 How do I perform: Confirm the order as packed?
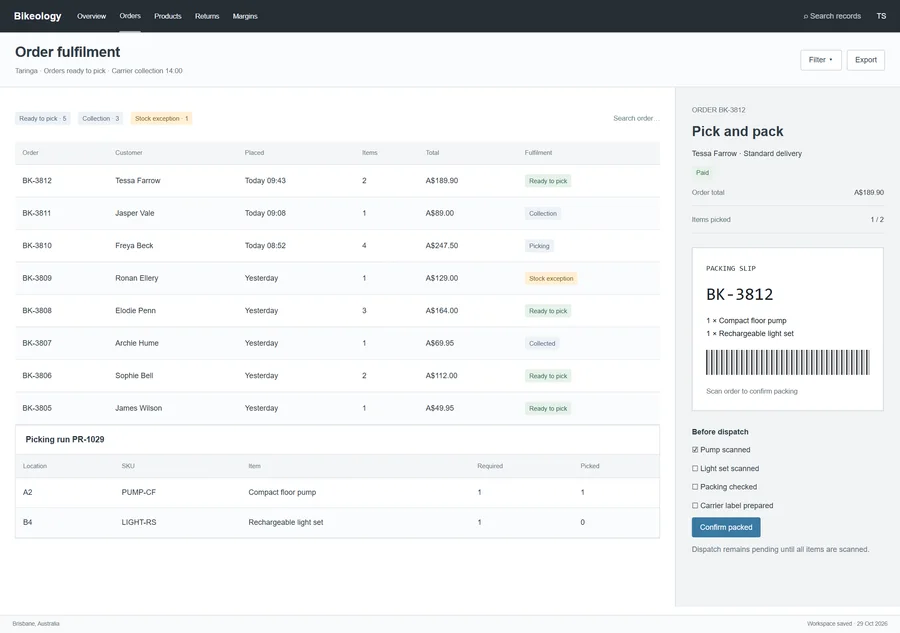pos(726,527)
